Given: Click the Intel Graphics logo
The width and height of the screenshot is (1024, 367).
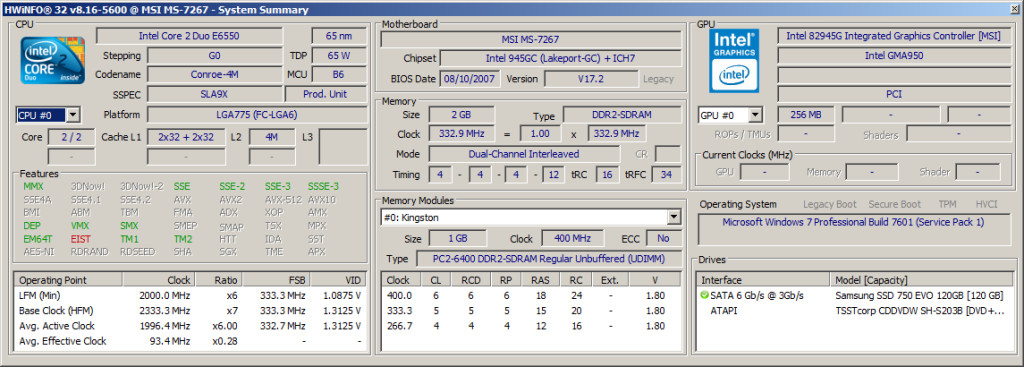Looking at the screenshot, I should [x=734, y=60].
